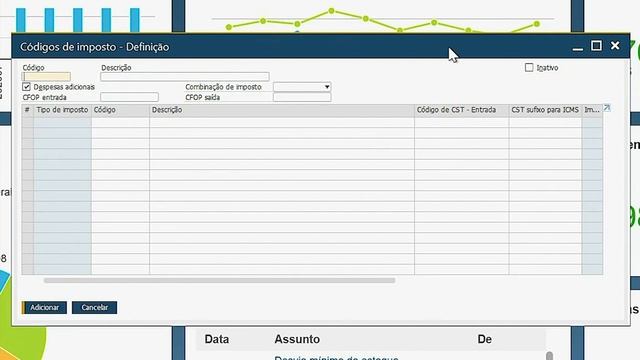640x360 pixels.
Task: Click the Descrição column header in table
Action: 282,110
